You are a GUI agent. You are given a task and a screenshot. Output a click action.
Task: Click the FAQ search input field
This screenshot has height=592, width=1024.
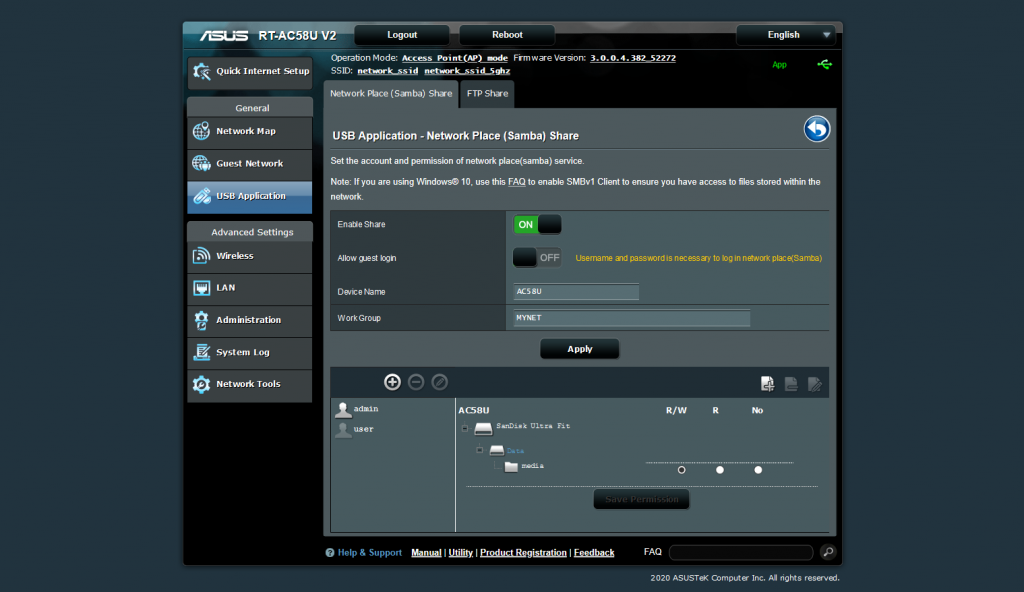coord(741,553)
